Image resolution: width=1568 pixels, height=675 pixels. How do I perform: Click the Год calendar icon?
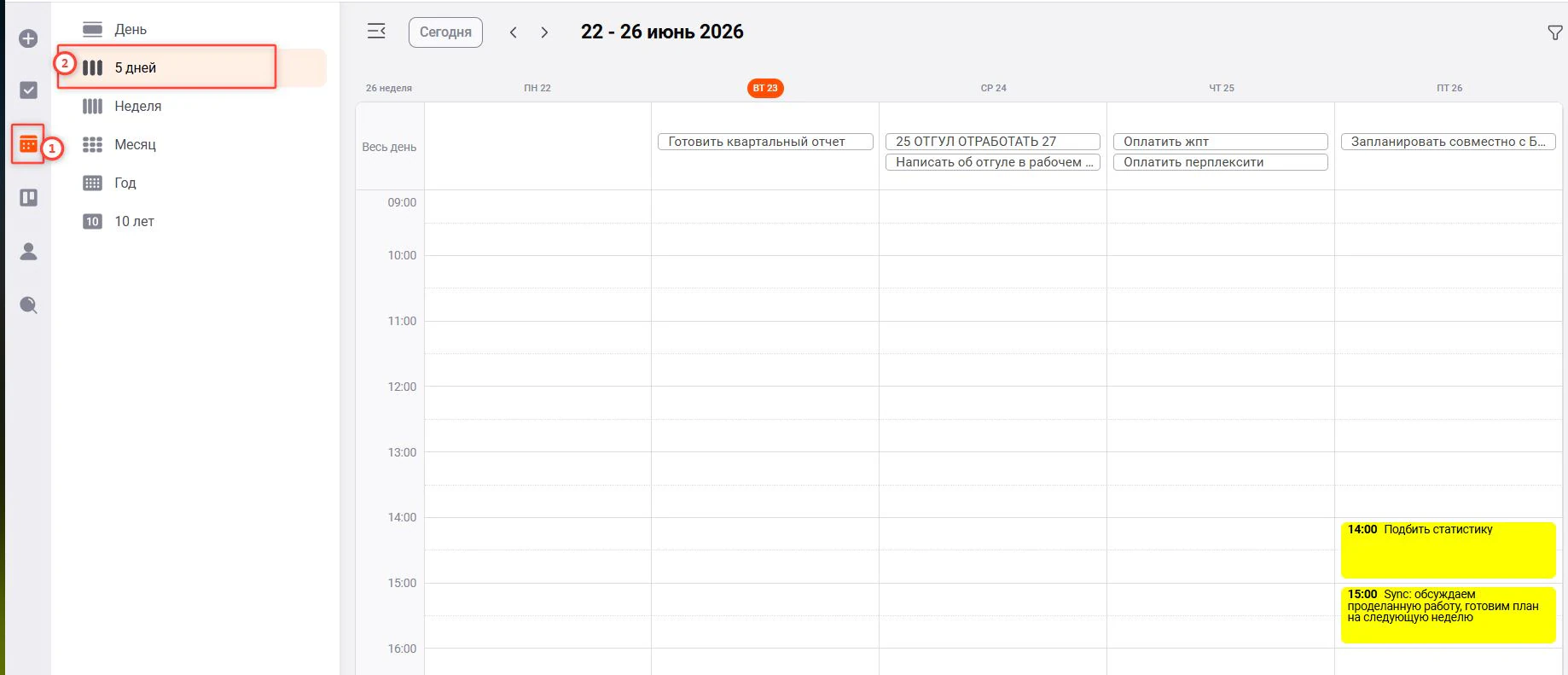pyautogui.click(x=92, y=183)
